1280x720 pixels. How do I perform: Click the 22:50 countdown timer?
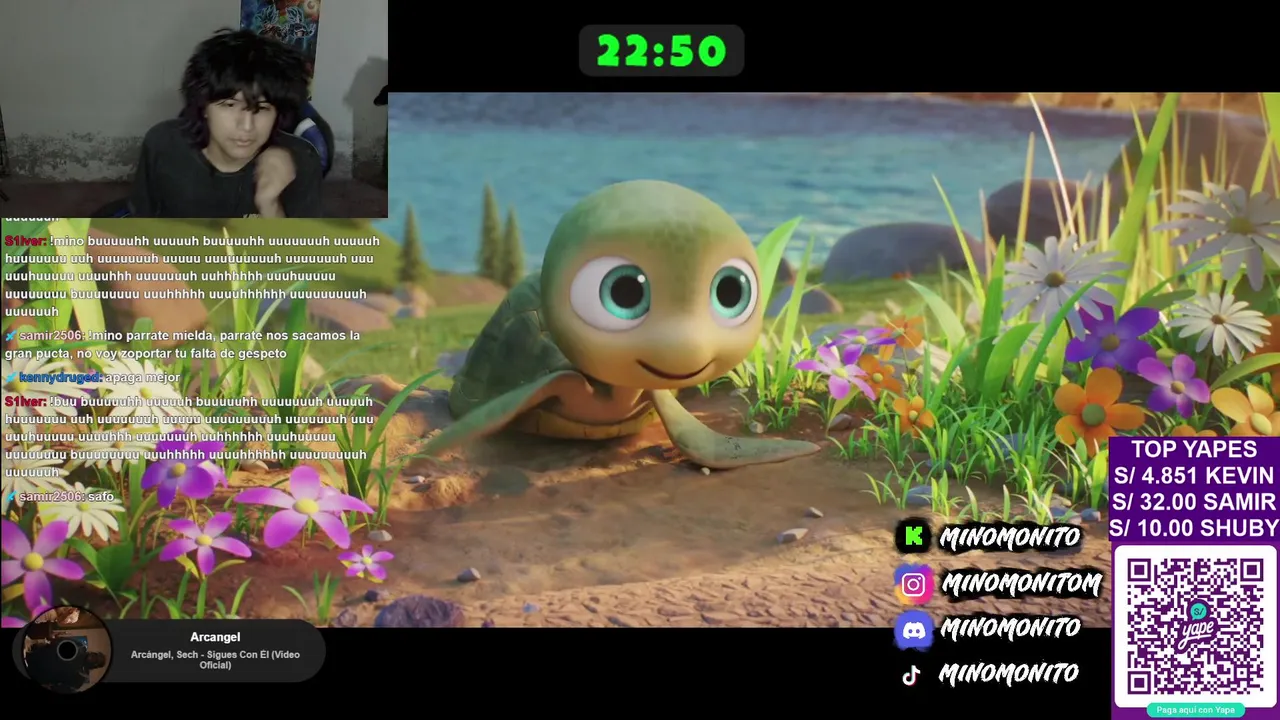coord(661,51)
